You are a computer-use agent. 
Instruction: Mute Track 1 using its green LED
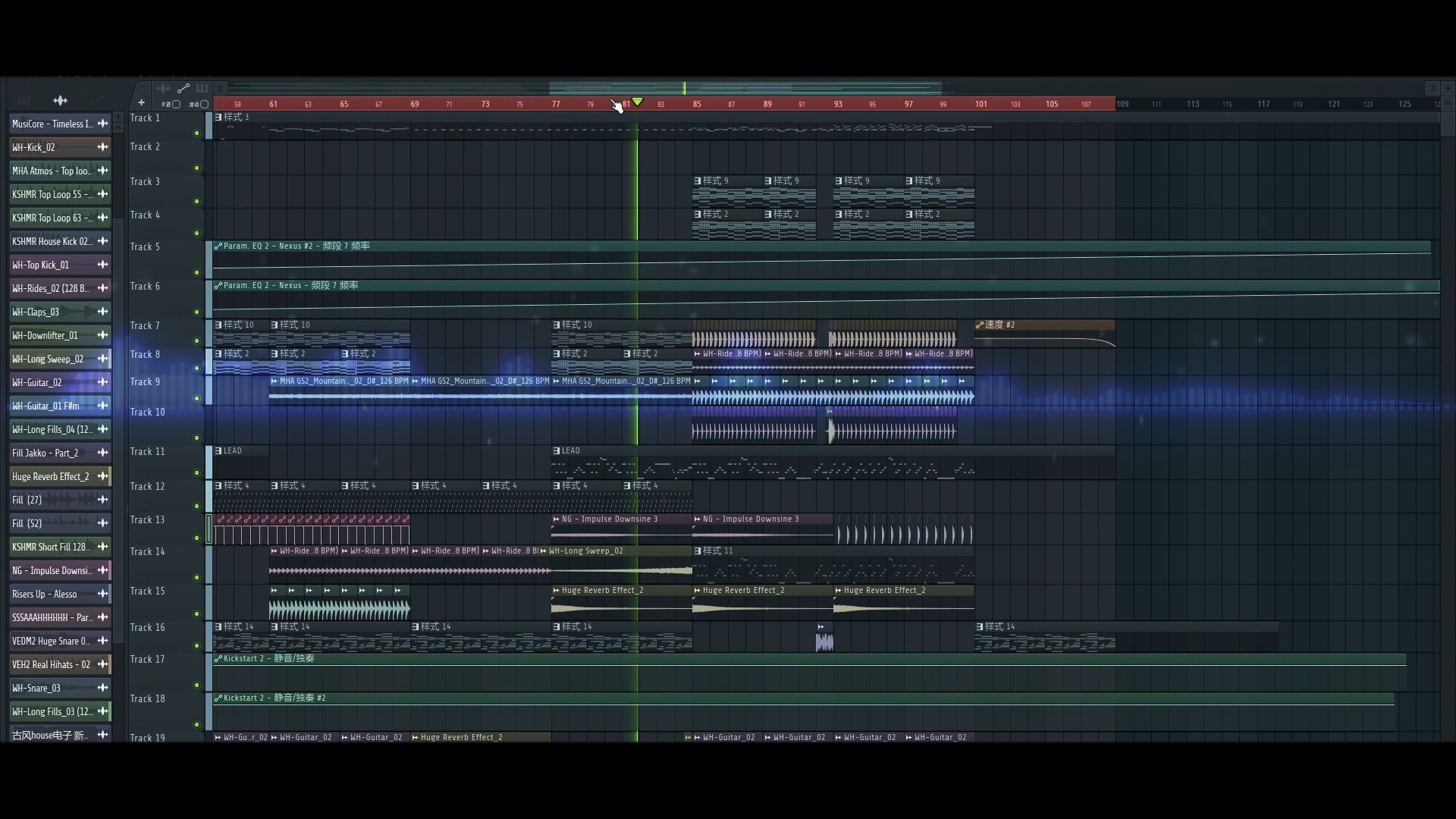(197, 133)
